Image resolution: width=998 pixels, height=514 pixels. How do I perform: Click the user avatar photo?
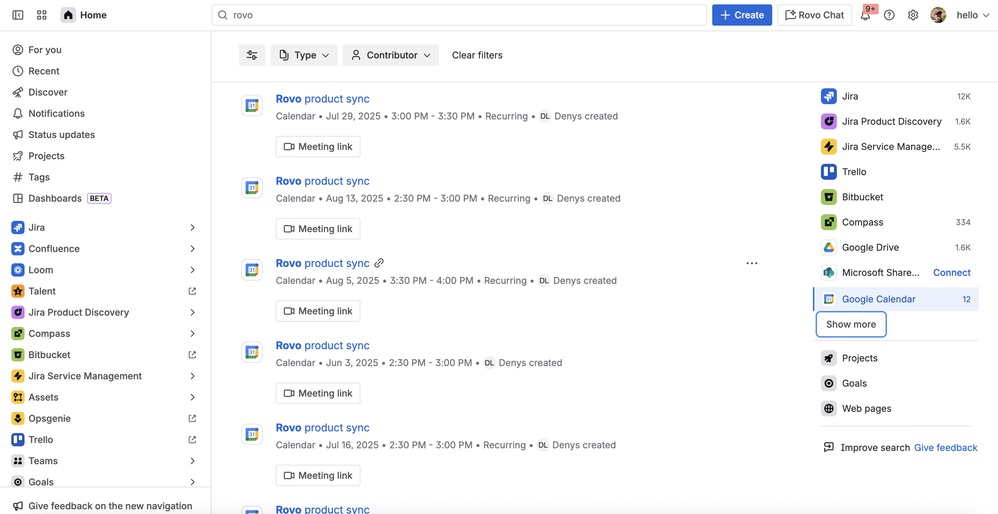click(x=938, y=15)
